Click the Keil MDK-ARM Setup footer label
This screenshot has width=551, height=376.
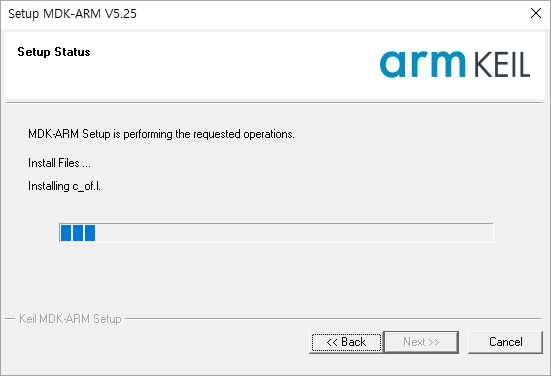tap(70, 319)
